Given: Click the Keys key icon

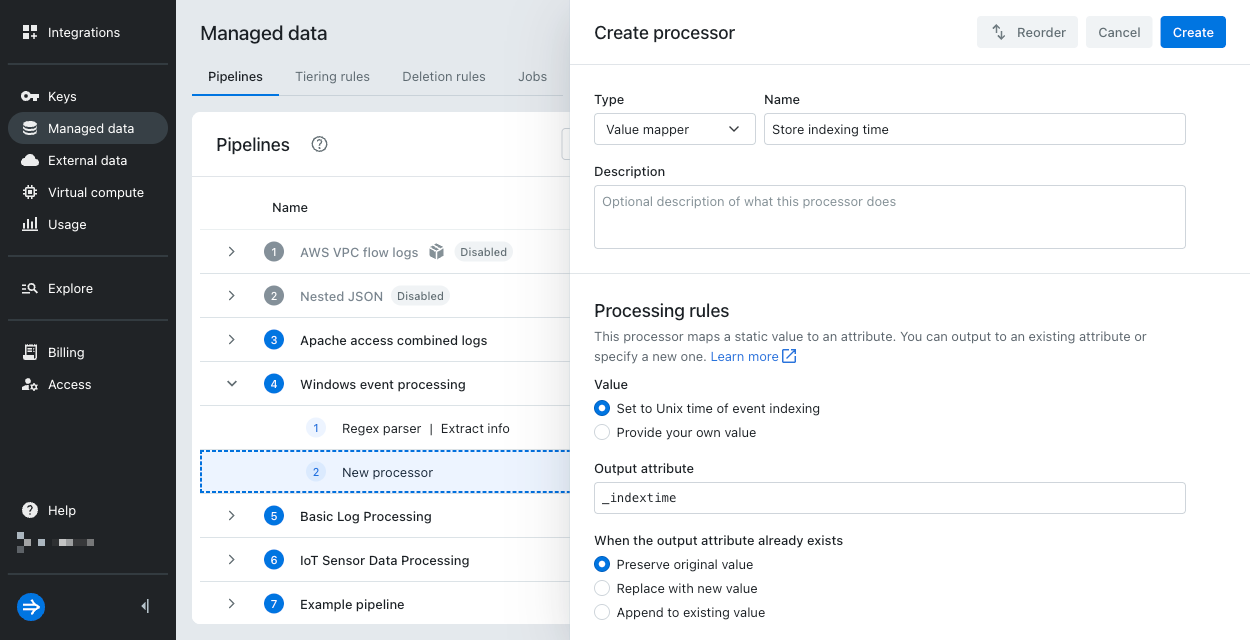Looking at the screenshot, I should [x=30, y=96].
